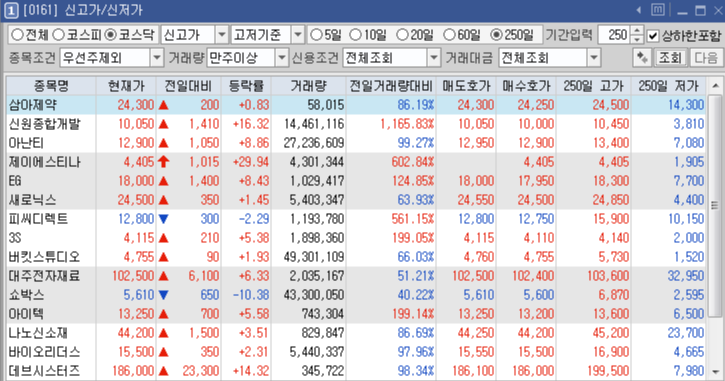
Task: Open the 고저기준 dropdown
Action: [x=298, y=35]
